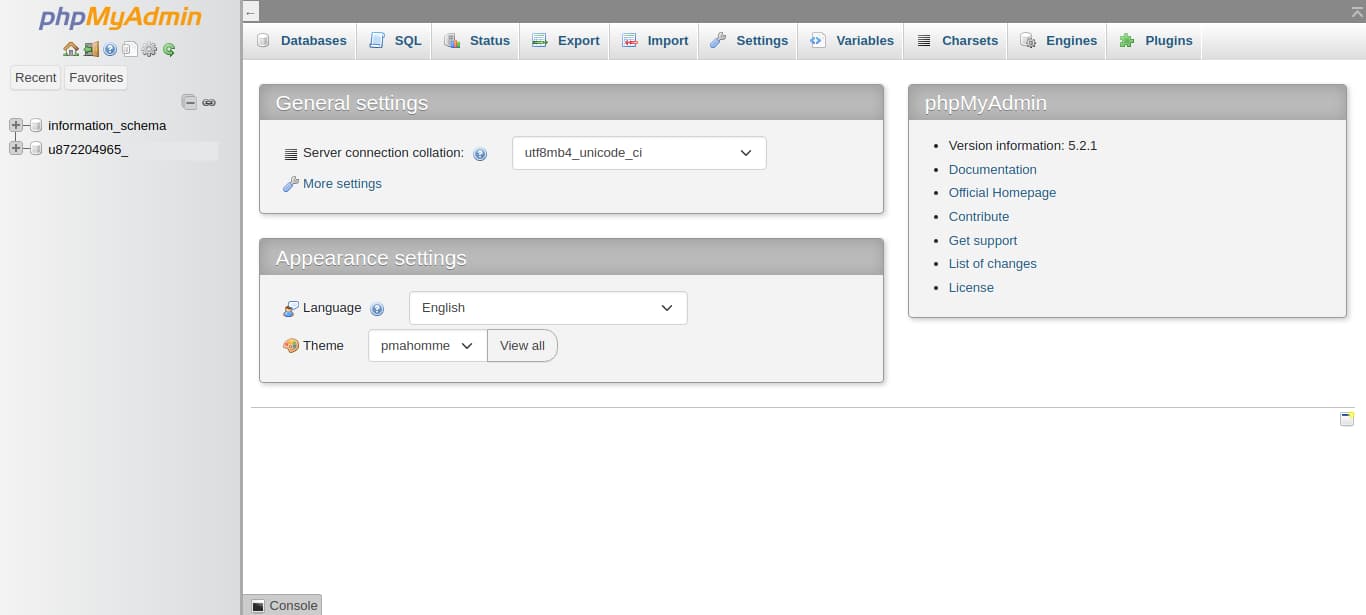Open the Console bar at bottom
The width and height of the screenshot is (1366, 615).
click(283, 605)
